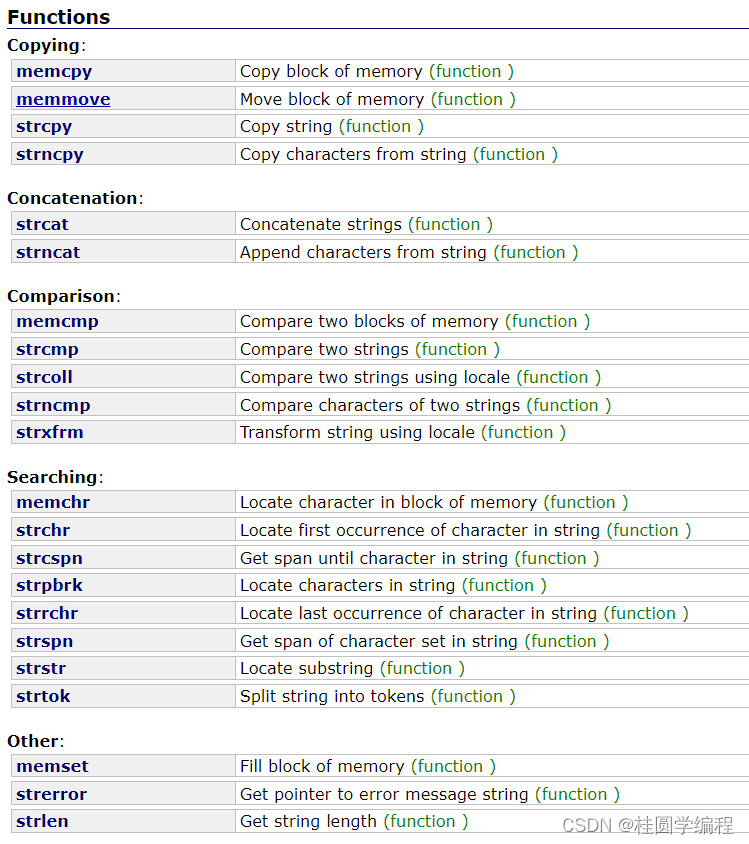This screenshot has width=749, height=844.
Task: Select the strcat link under Concatenation
Action: [42, 224]
